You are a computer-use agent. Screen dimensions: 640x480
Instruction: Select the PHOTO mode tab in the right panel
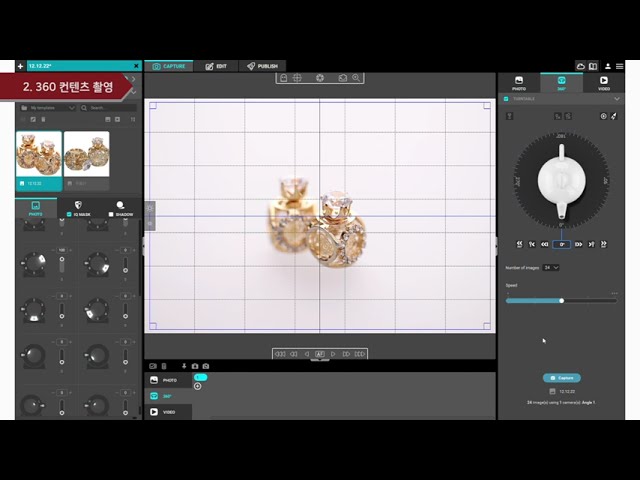(519, 83)
